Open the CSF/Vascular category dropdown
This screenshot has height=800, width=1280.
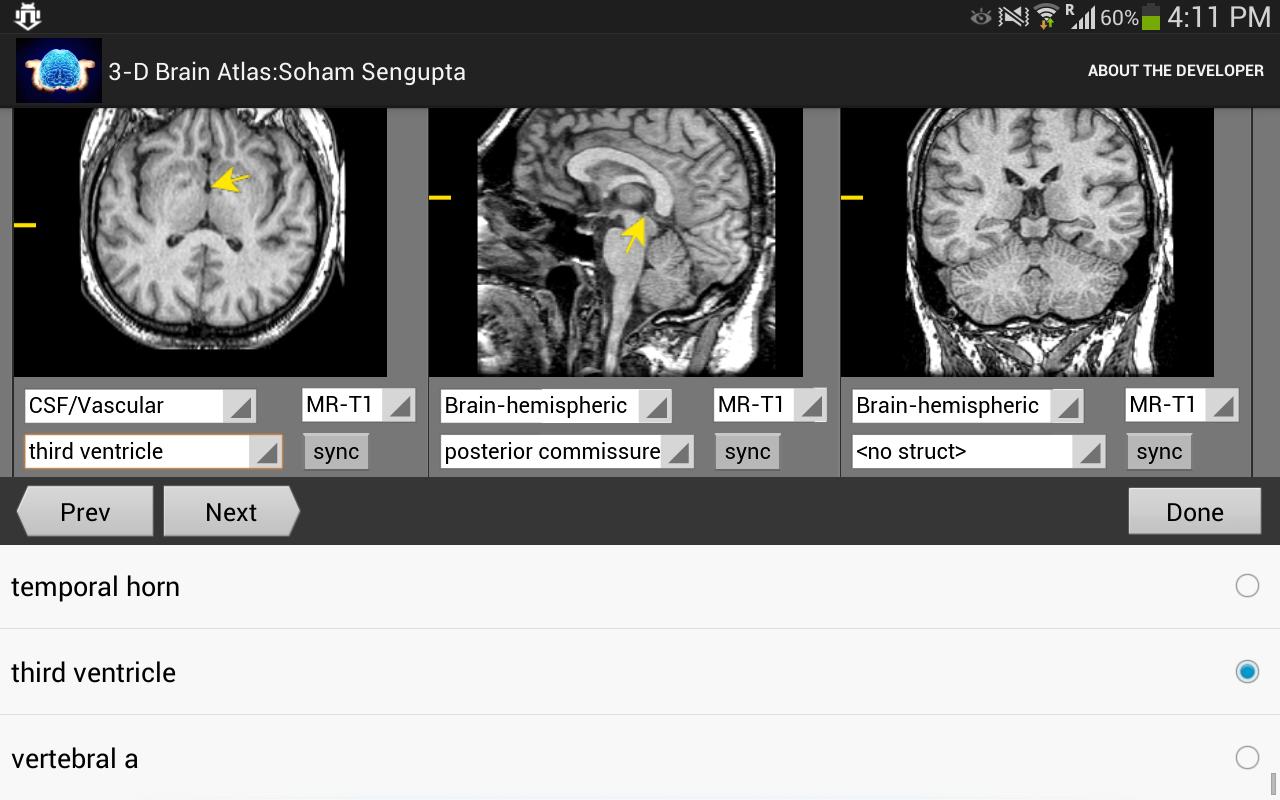(140, 405)
